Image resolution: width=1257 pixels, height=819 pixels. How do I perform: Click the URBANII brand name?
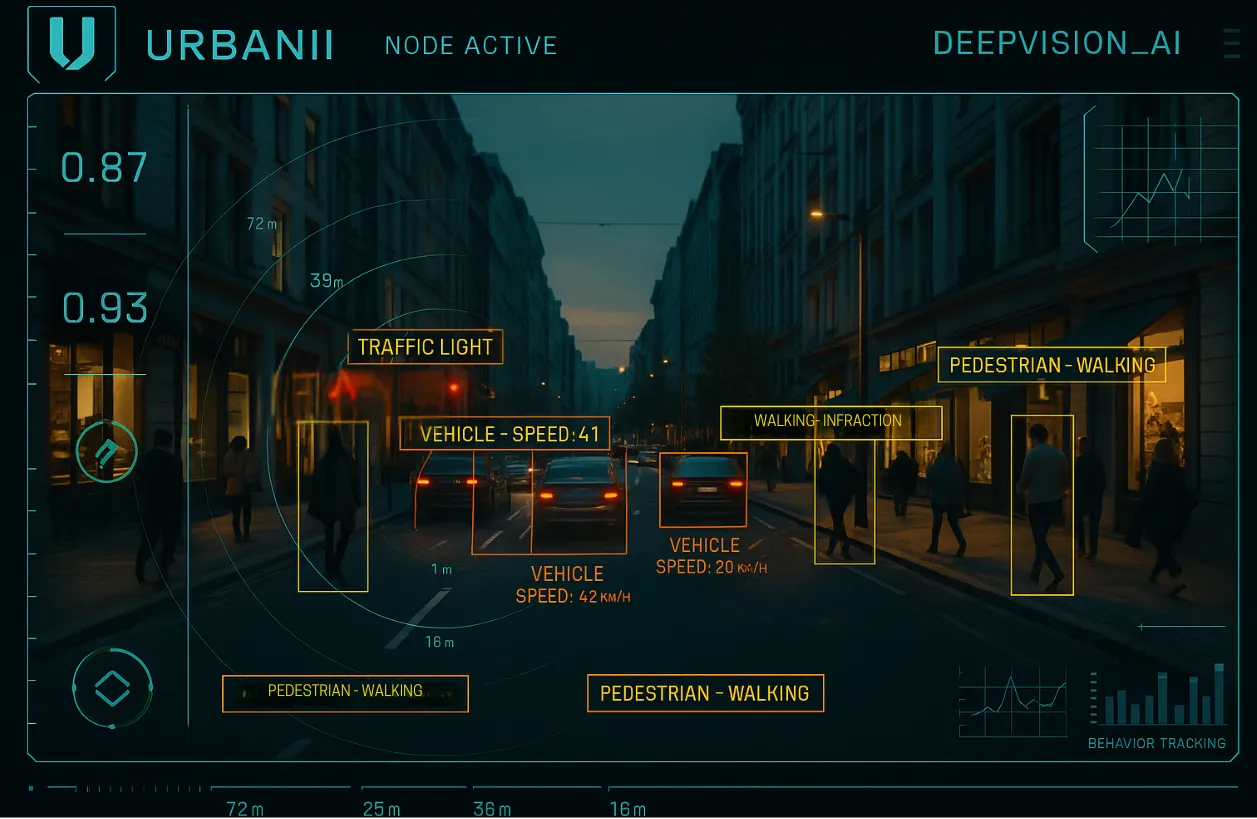pos(240,46)
